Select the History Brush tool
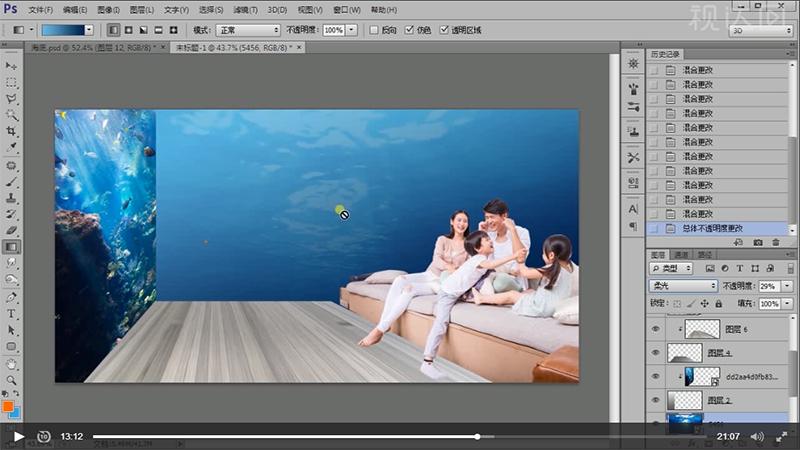 (11, 215)
